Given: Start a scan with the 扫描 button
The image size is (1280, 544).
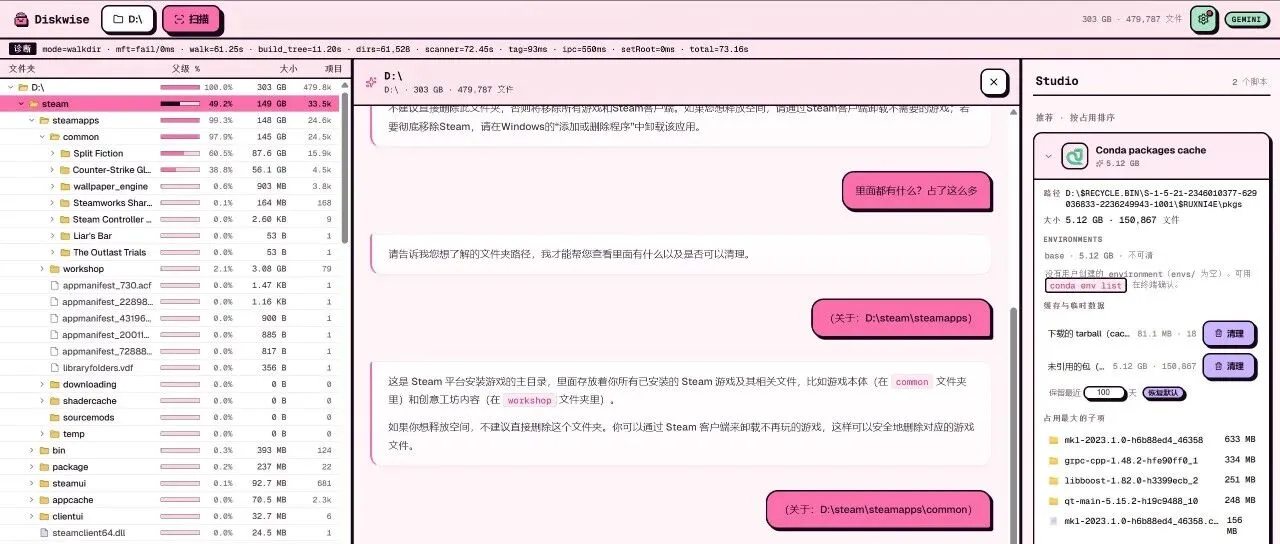Looking at the screenshot, I should pyautogui.click(x=191, y=19).
